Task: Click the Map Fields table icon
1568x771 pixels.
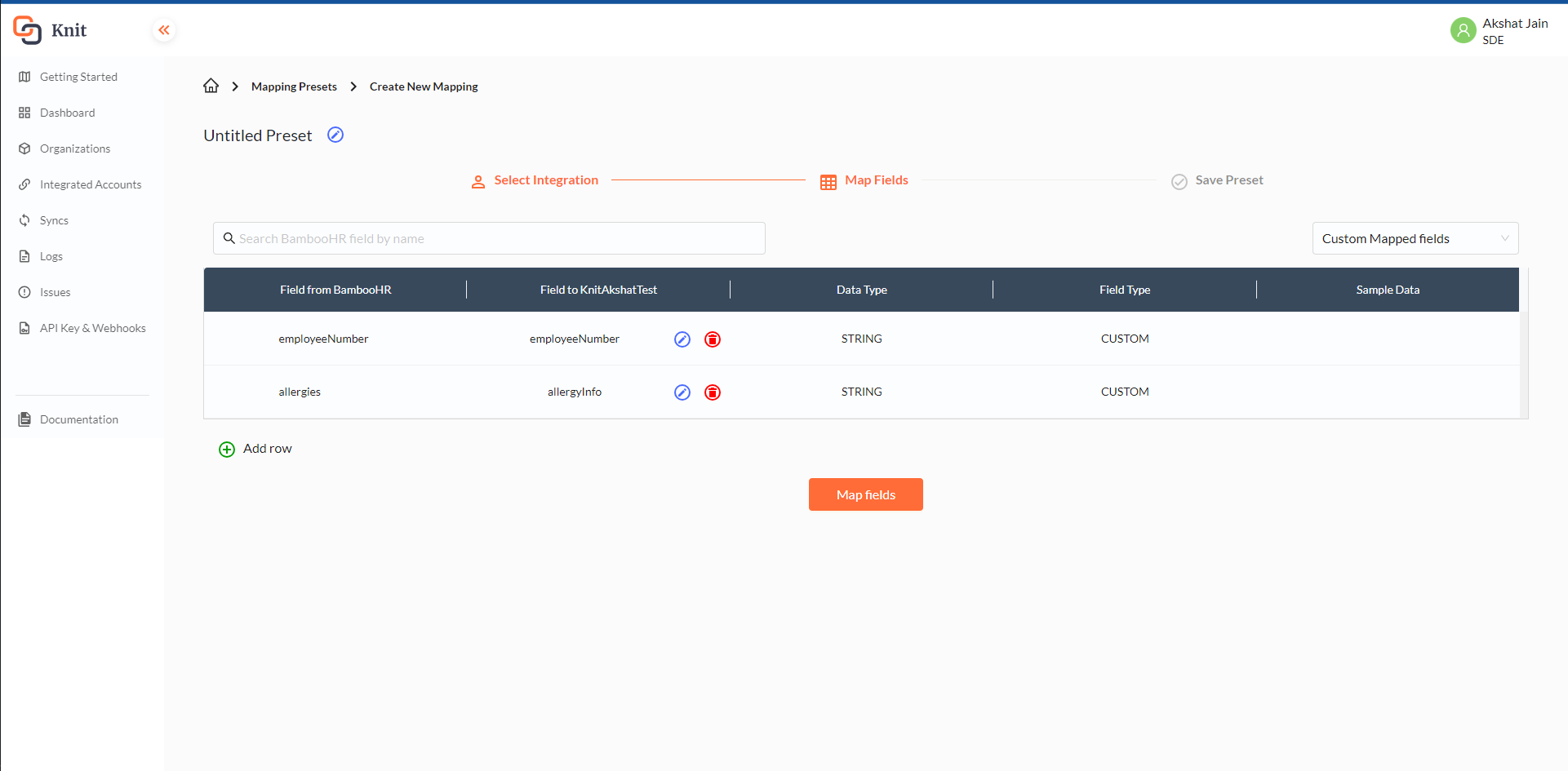Action: click(828, 182)
